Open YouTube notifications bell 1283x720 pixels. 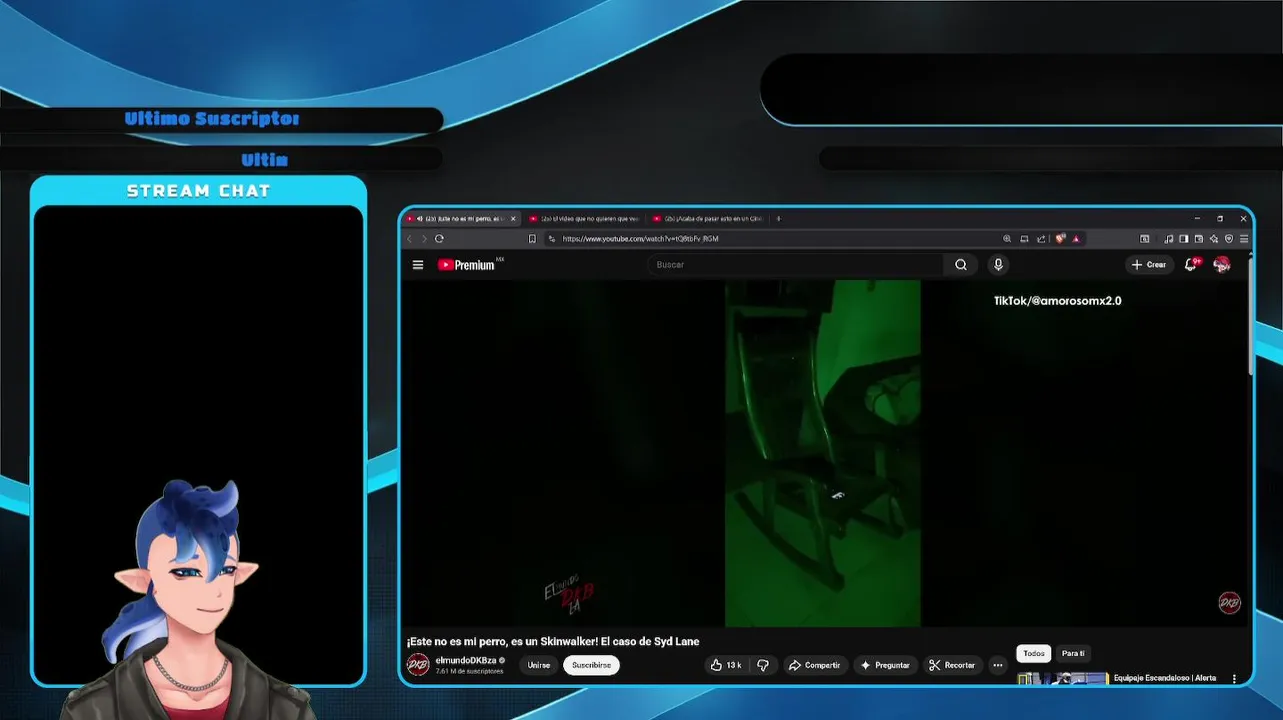click(1191, 264)
